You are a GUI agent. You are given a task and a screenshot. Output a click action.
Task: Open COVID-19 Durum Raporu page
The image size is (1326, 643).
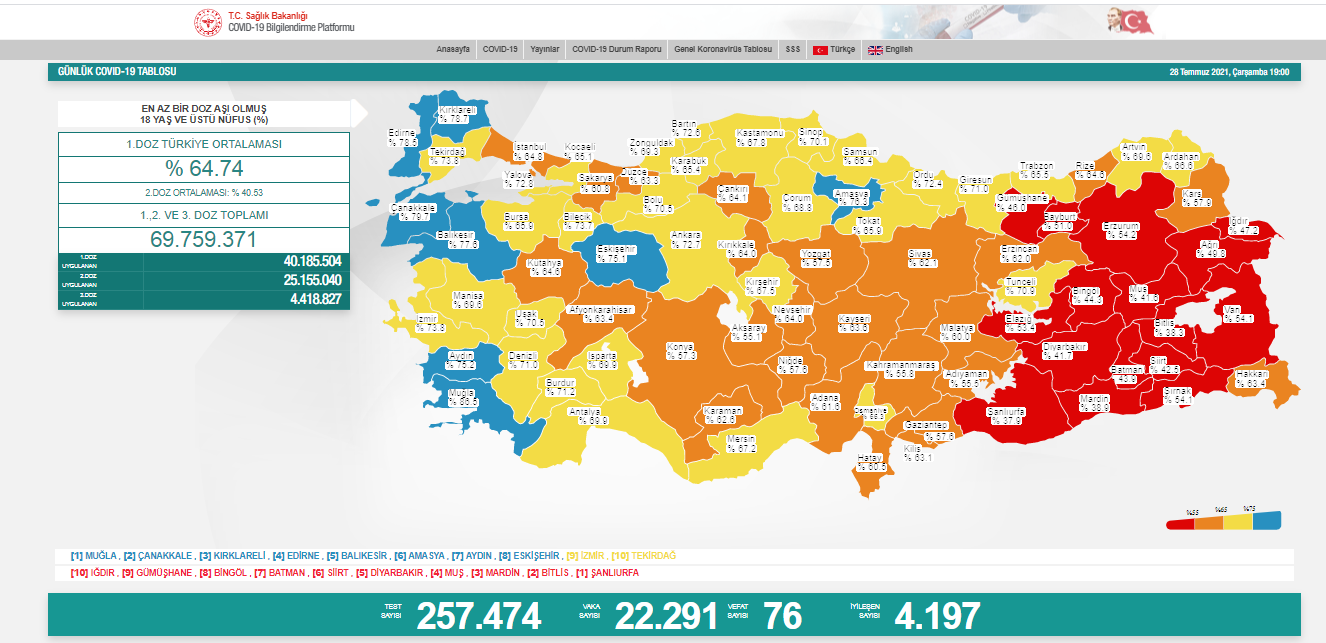point(617,49)
